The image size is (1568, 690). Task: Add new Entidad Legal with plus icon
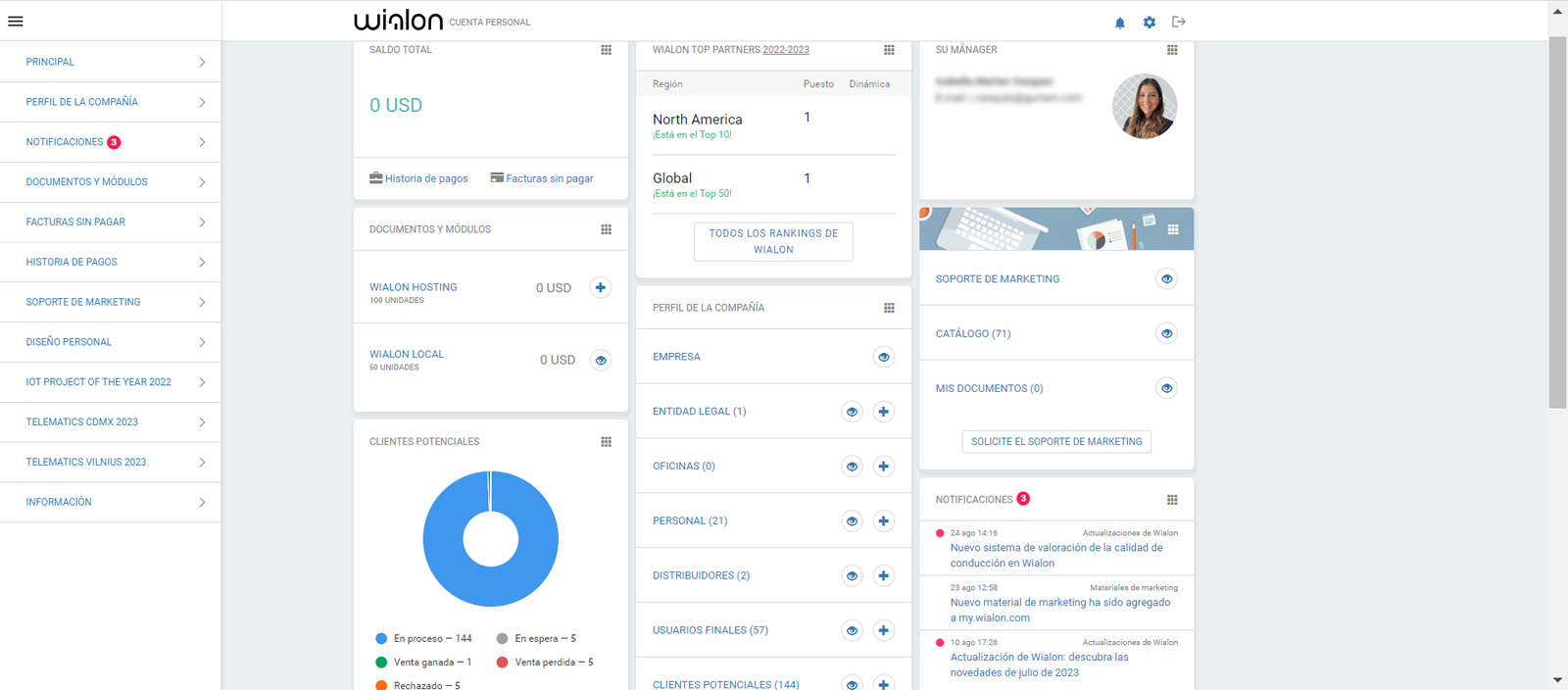click(884, 412)
